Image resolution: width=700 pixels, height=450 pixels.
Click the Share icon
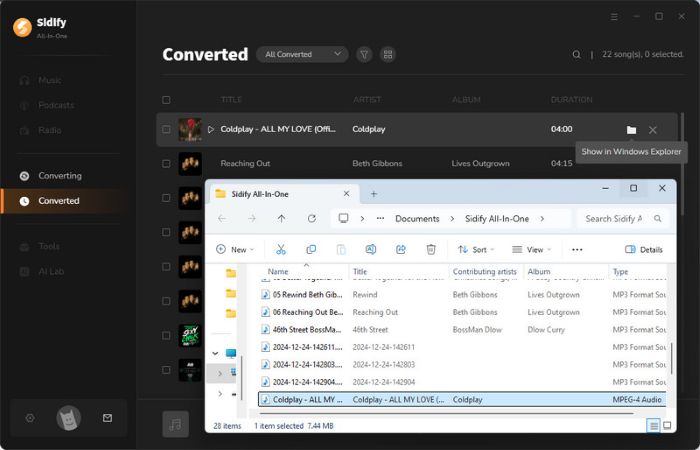coord(401,250)
